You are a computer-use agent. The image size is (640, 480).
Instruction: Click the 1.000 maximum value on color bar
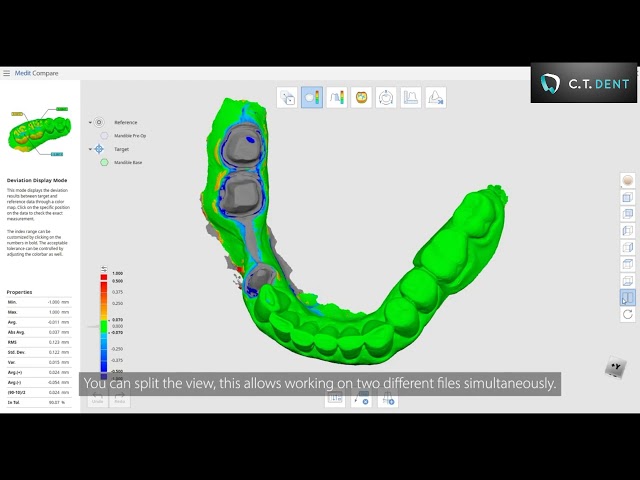(118, 273)
